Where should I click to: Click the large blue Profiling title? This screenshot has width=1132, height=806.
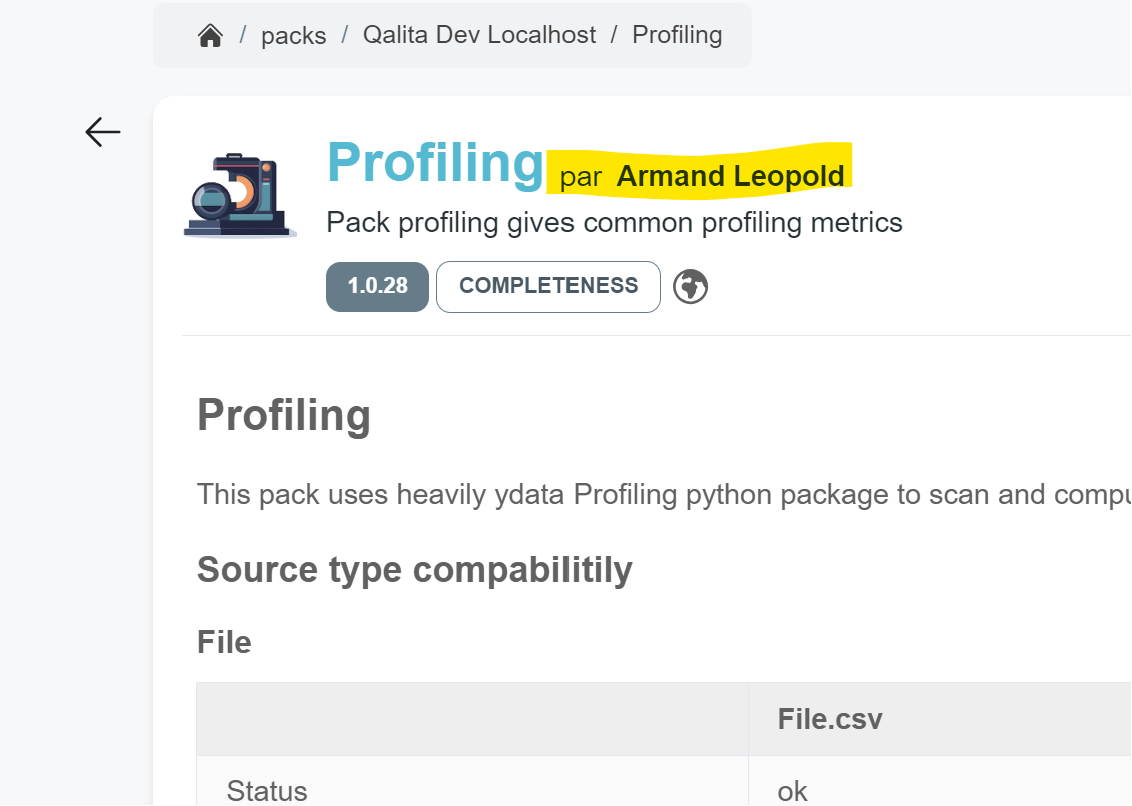pyautogui.click(x=435, y=162)
